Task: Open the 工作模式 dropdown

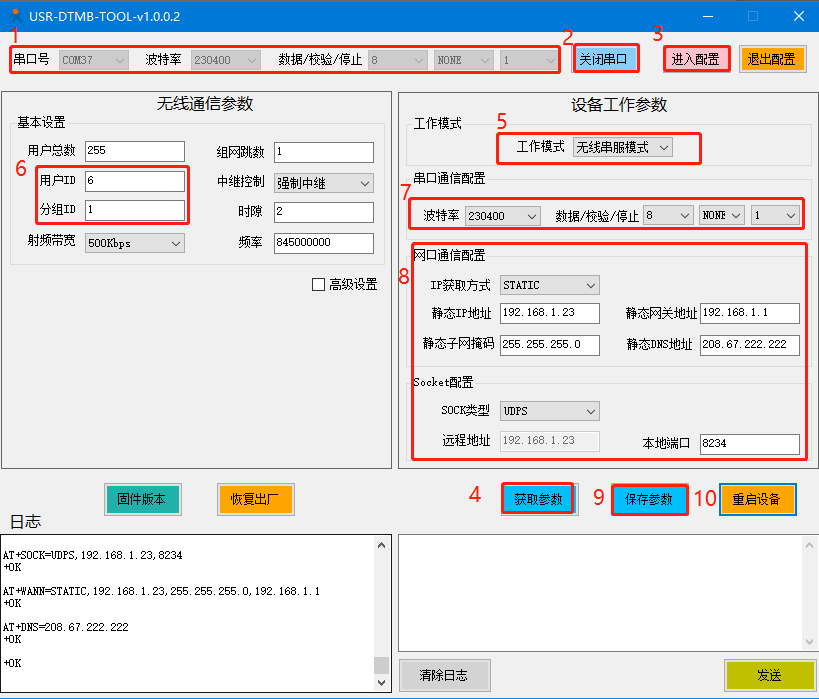Action: 622,147
